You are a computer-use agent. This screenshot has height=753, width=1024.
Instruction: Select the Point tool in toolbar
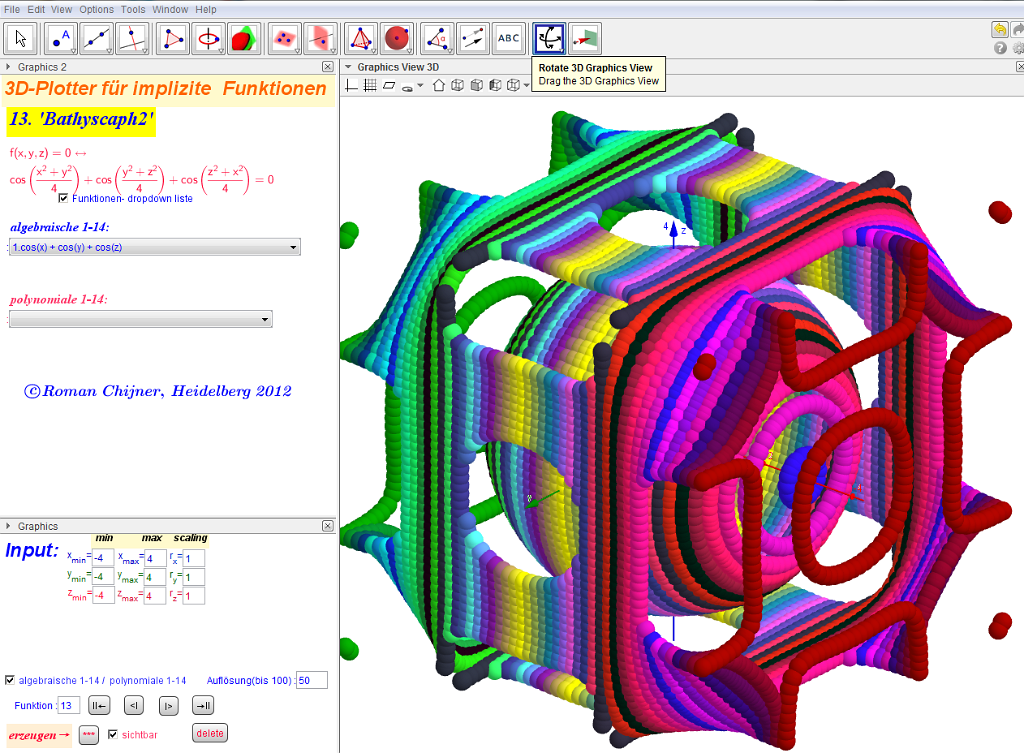pyautogui.click(x=60, y=38)
